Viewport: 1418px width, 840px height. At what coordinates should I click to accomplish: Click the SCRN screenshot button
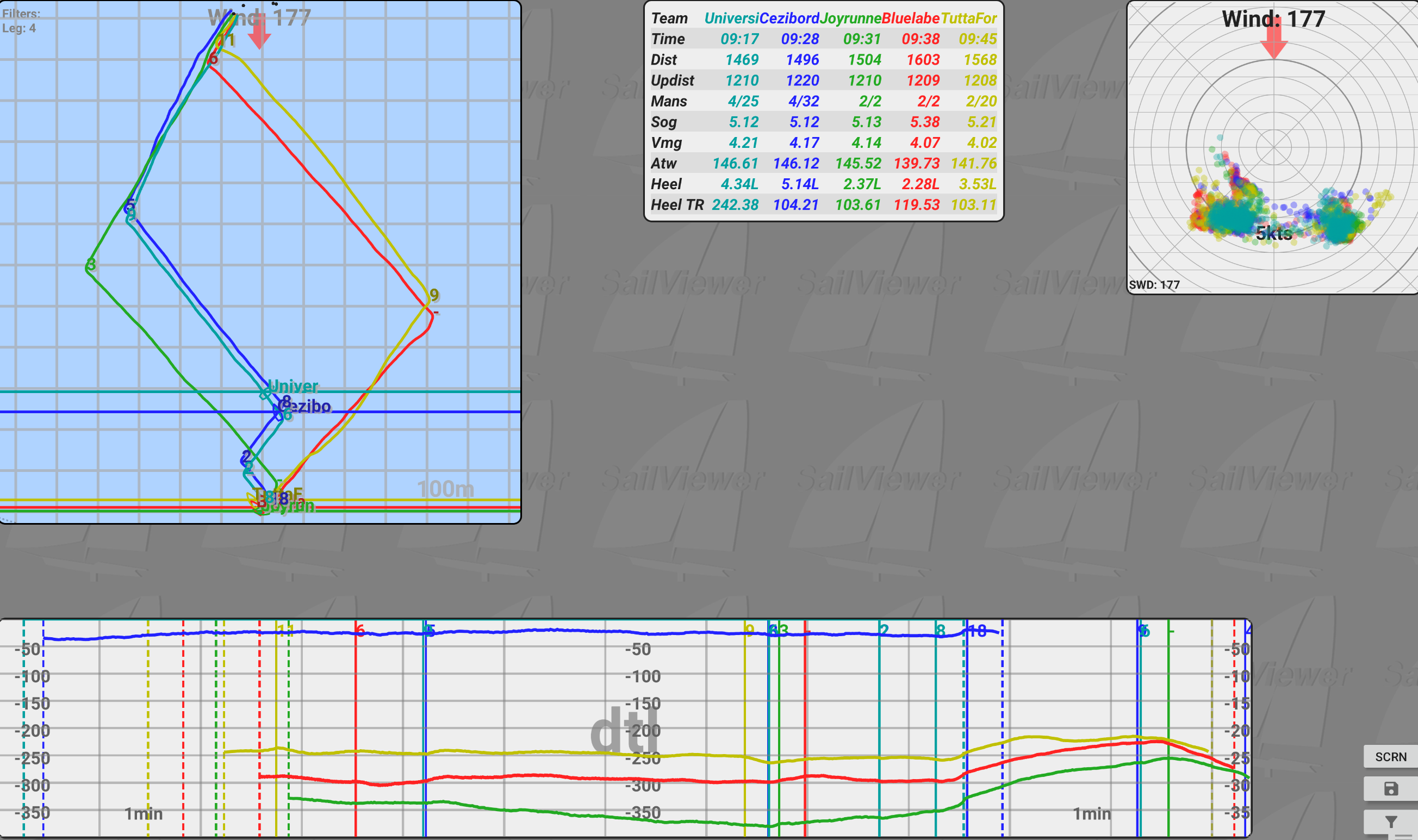click(x=1390, y=757)
